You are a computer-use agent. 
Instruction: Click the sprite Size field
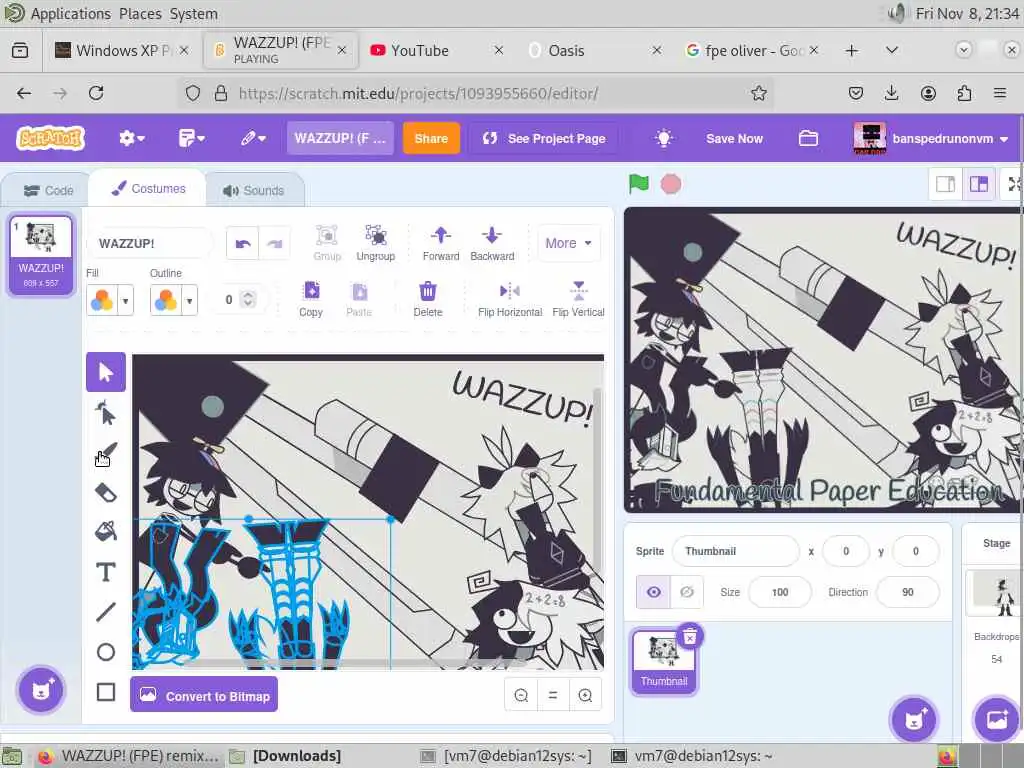click(x=780, y=592)
